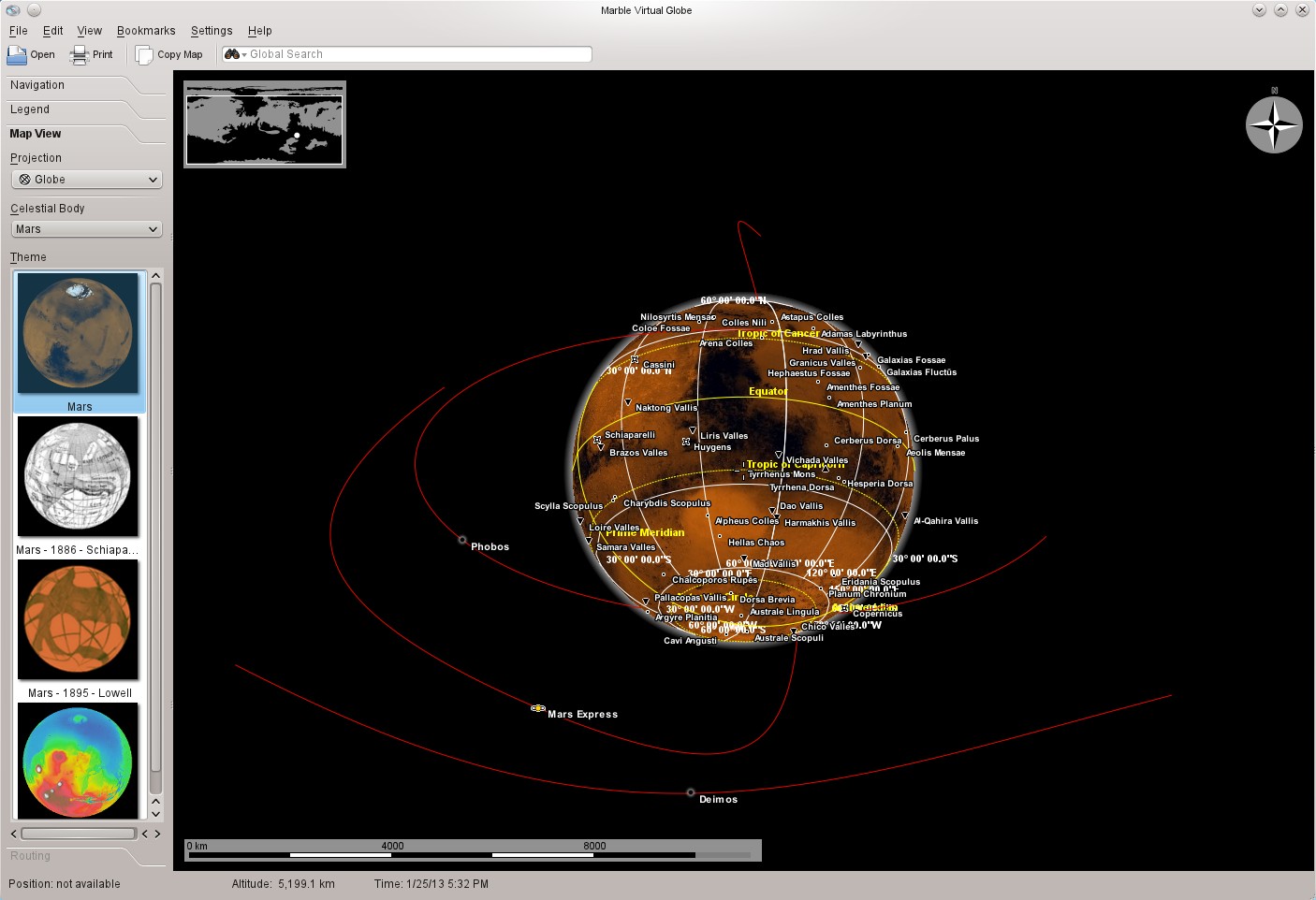Select the colorful topographic Mars theme
Screen dimensions: 1316x900
click(x=79, y=761)
